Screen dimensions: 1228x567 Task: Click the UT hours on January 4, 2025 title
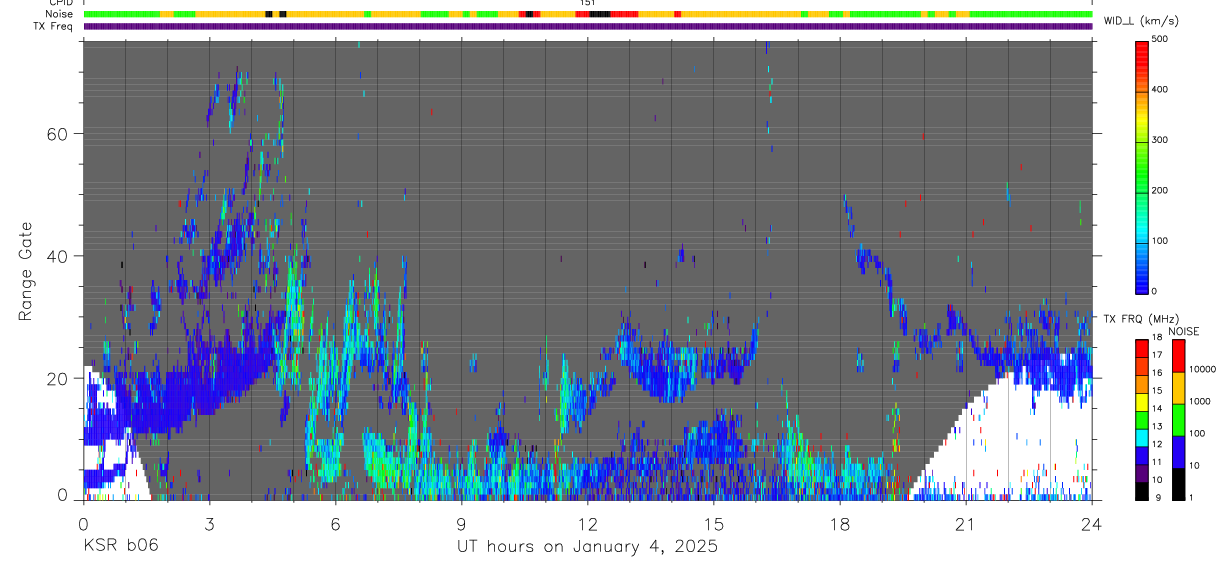click(587, 546)
